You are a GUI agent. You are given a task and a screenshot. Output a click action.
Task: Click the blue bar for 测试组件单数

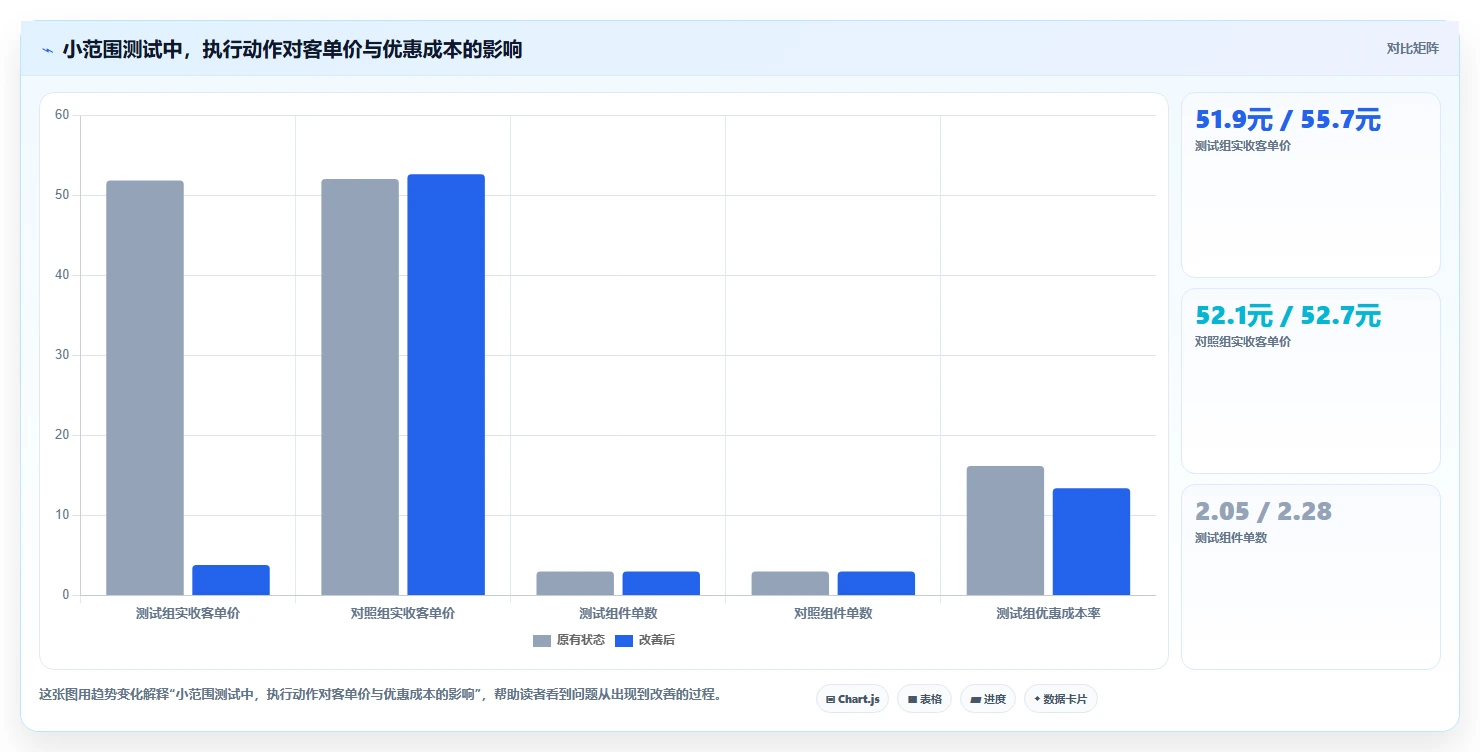point(661,583)
